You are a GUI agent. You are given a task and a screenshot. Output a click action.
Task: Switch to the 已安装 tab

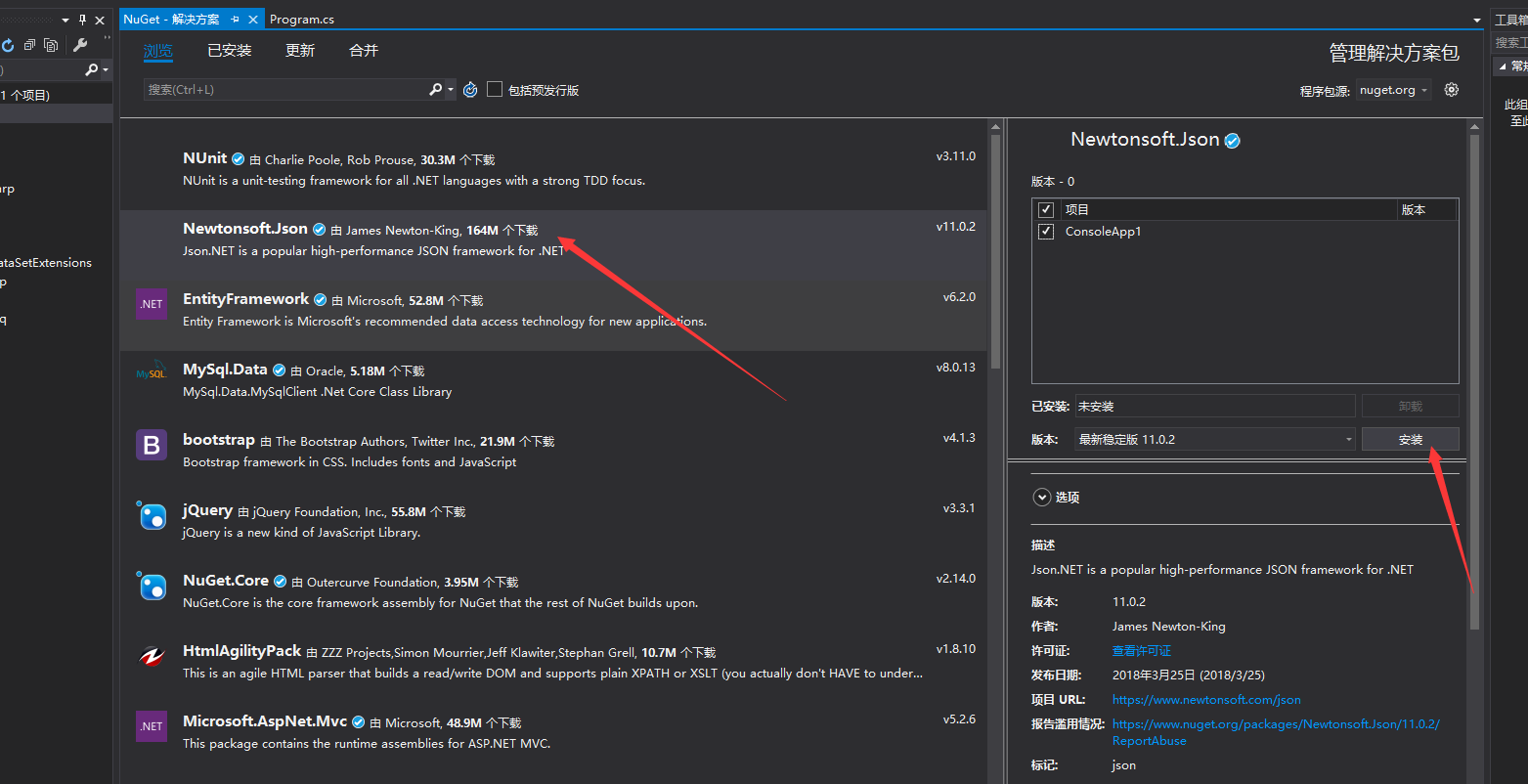tap(230, 51)
